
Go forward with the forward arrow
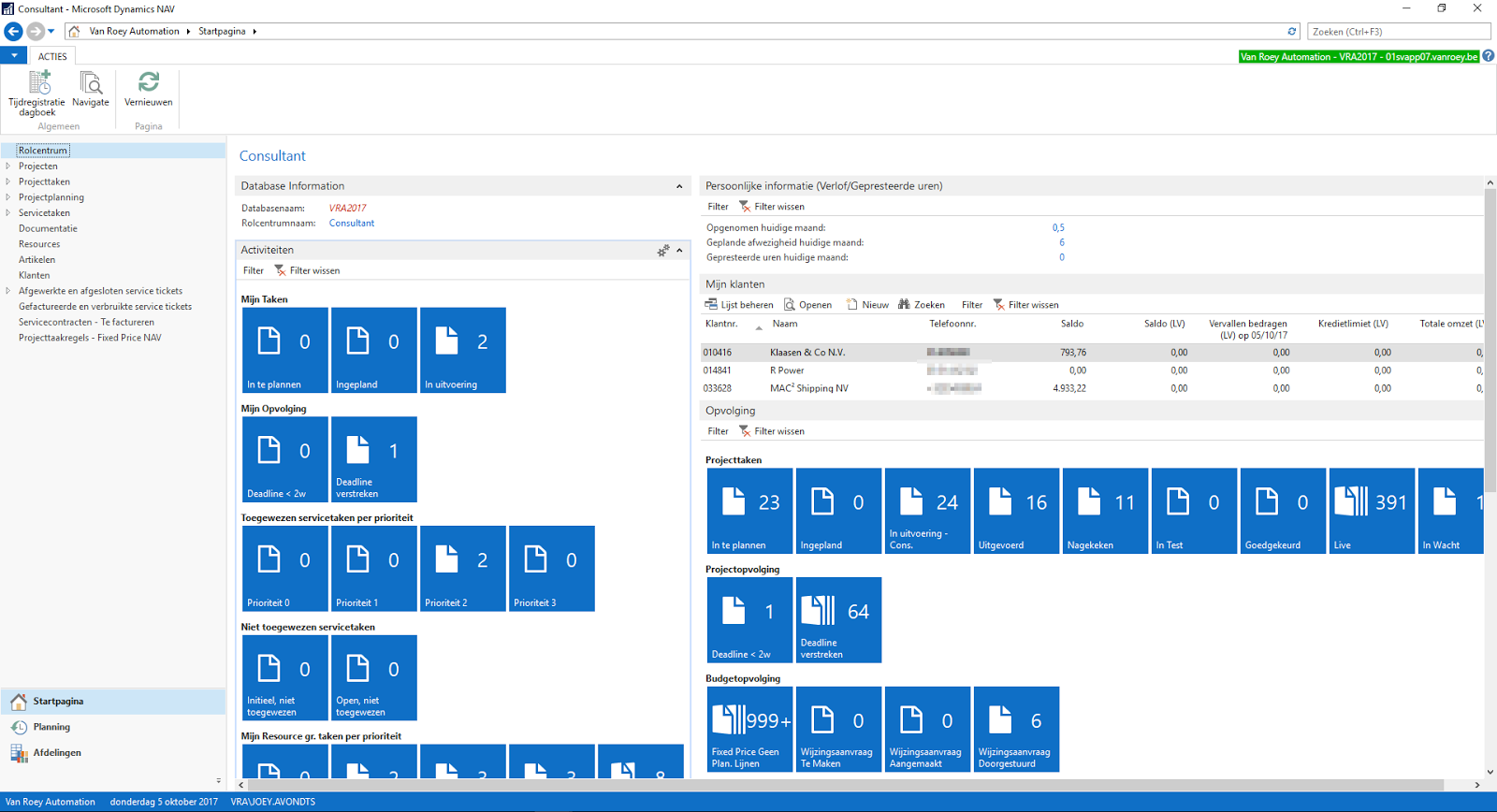coord(35,31)
